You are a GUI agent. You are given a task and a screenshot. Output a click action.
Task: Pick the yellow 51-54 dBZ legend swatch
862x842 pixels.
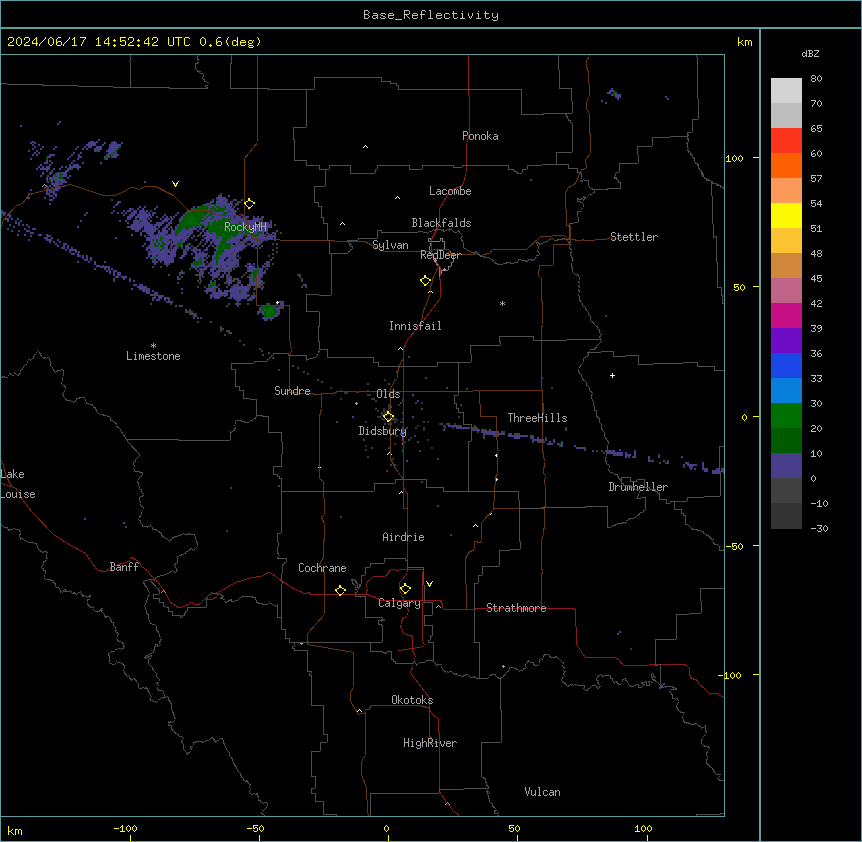(x=786, y=215)
